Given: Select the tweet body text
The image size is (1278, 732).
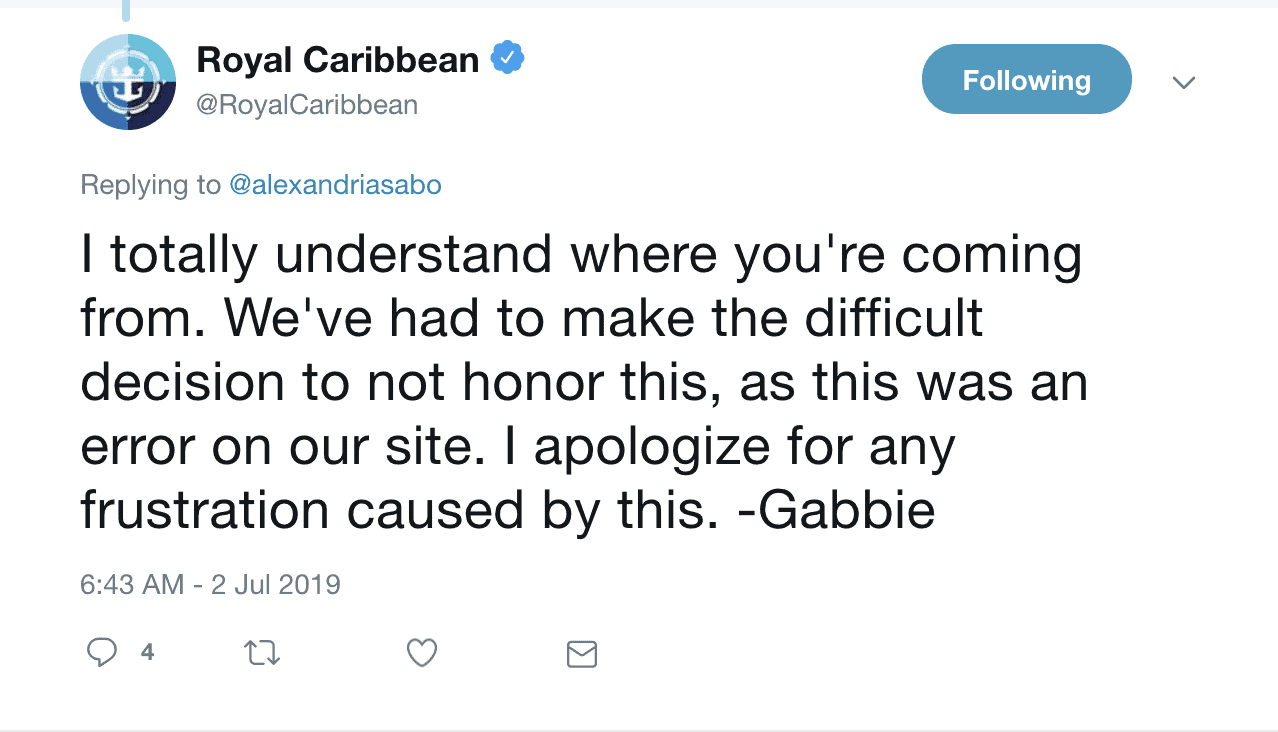Looking at the screenshot, I should click(584, 384).
